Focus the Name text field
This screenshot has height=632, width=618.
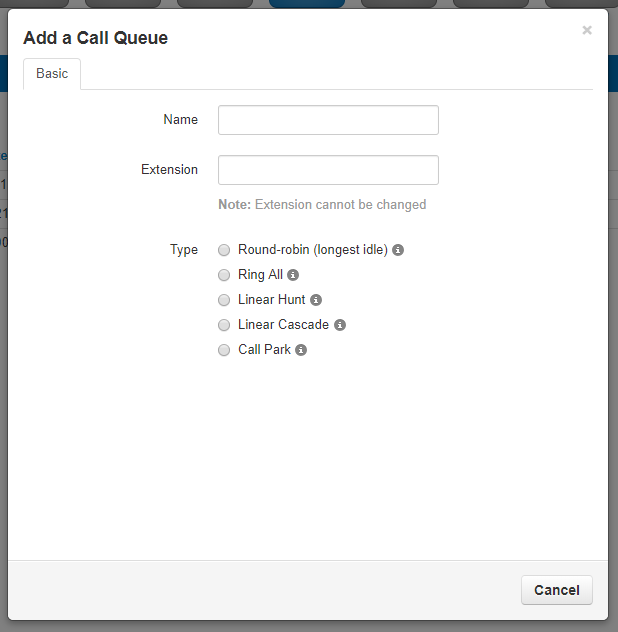click(x=328, y=120)
